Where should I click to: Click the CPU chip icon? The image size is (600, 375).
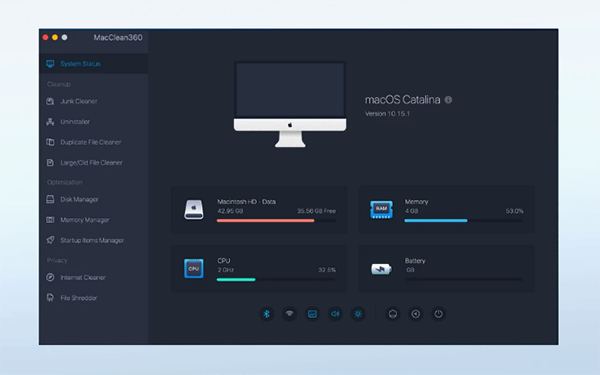pyautogui.click(x=194, y=269)
